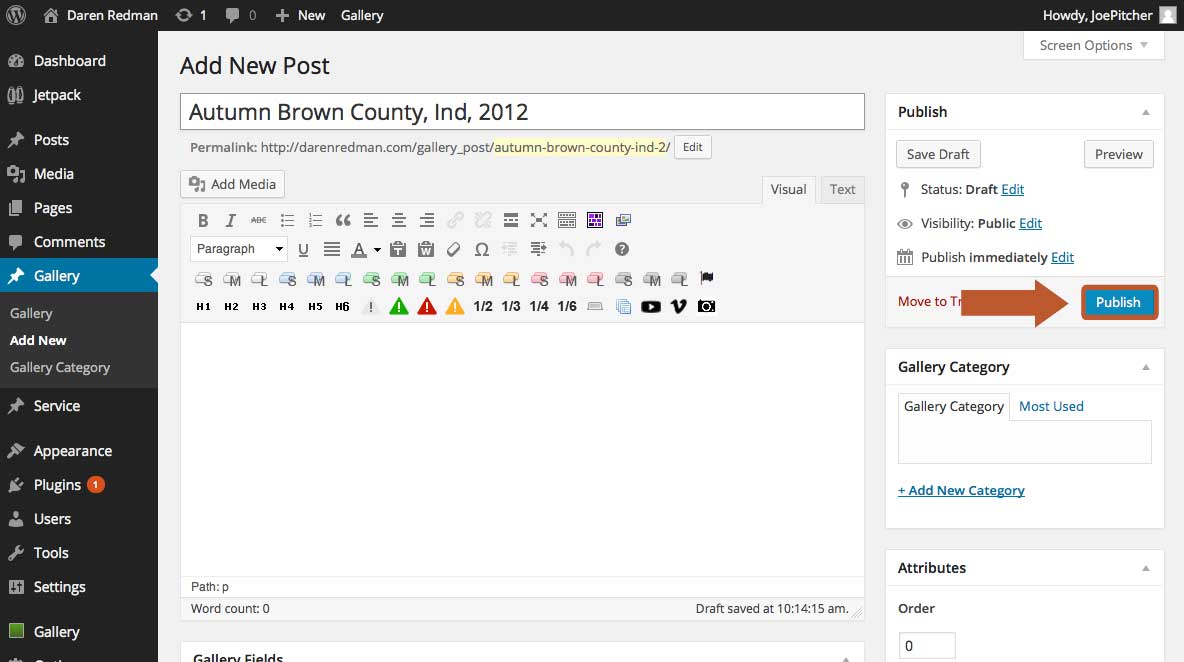Open the Most Used categories tab
The height and width of the screenshot is (662, 1184).
click(1051, 406)
